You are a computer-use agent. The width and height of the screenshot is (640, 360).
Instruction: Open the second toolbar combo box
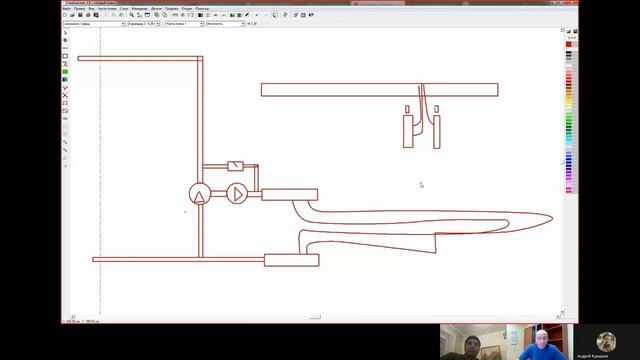click(144, 24)
